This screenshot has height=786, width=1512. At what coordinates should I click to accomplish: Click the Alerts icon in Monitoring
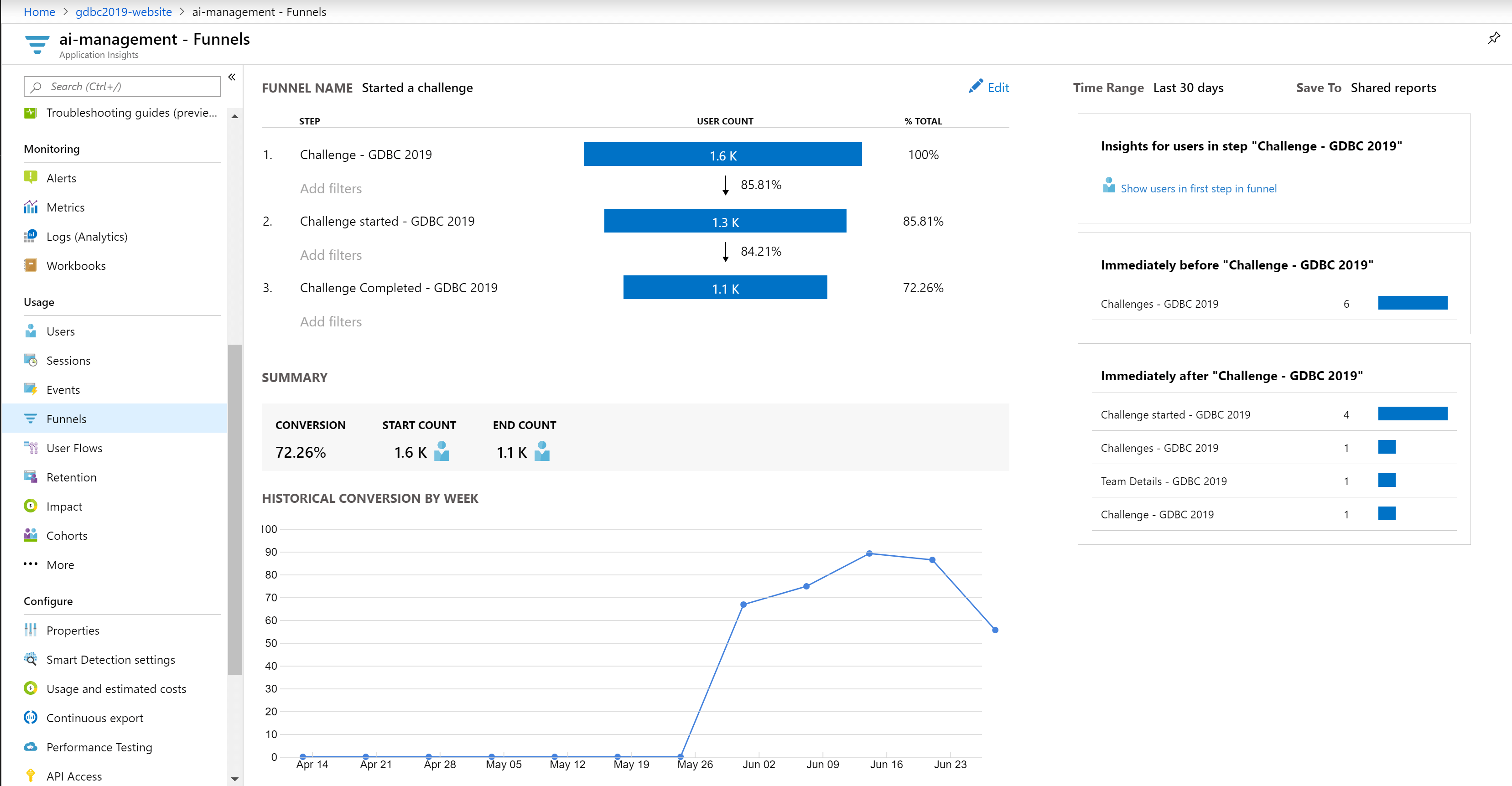click(x=31, y=178)
